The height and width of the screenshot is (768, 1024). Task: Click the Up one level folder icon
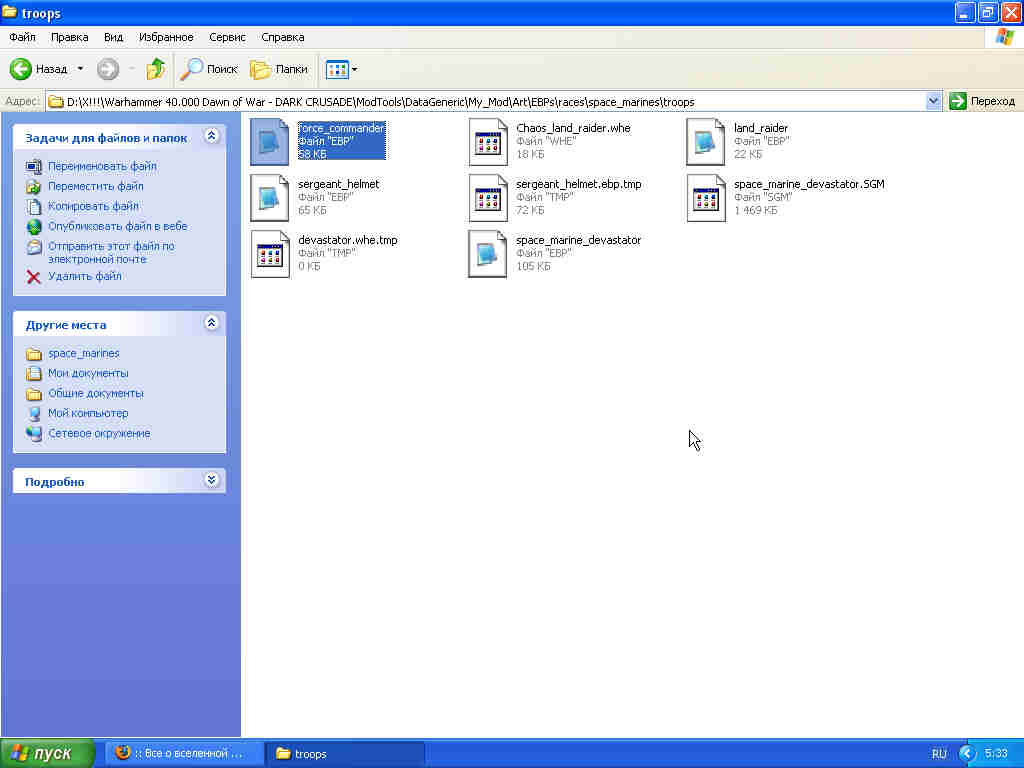click(155, 69)
